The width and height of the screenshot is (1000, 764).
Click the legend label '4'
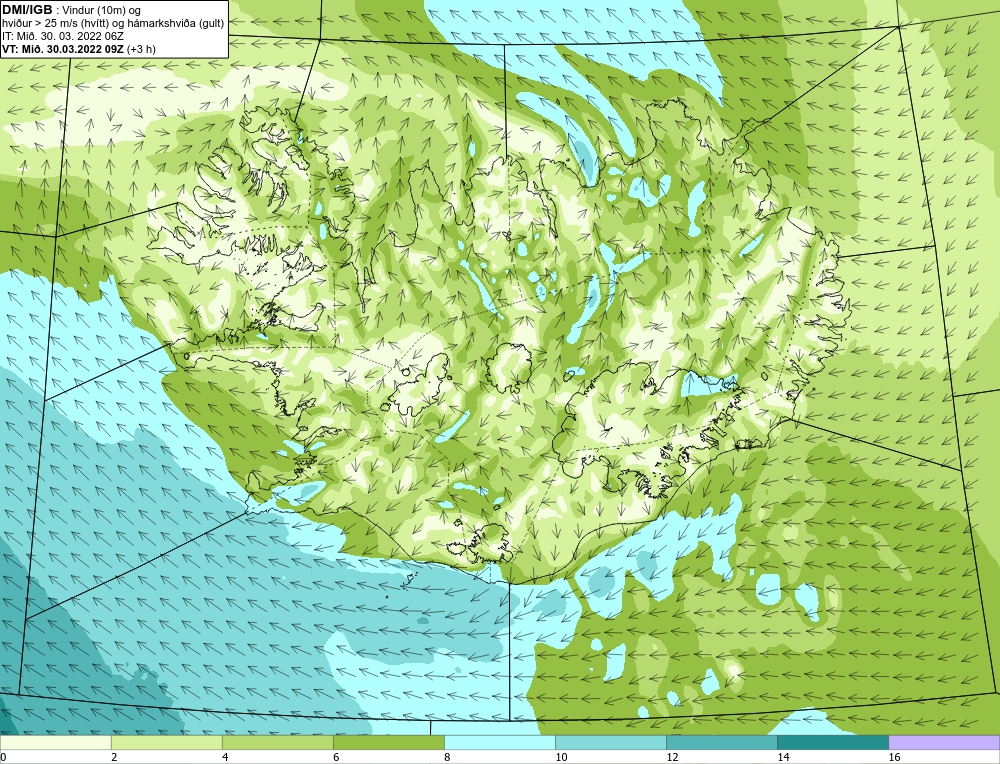[x=225, y=757]
